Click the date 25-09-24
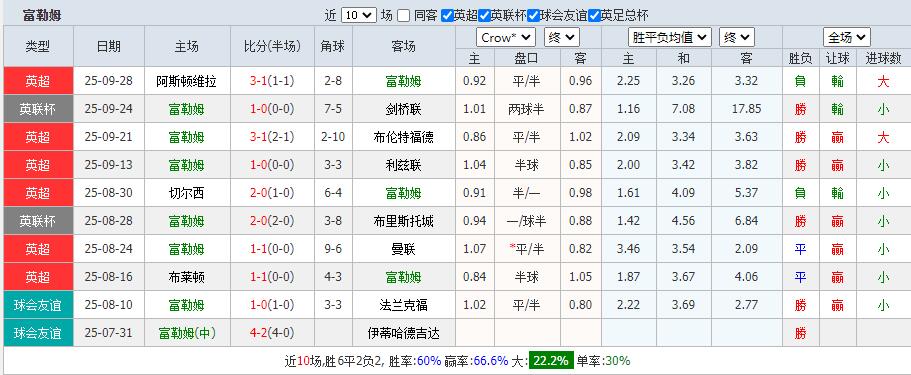 click(109, 109)
